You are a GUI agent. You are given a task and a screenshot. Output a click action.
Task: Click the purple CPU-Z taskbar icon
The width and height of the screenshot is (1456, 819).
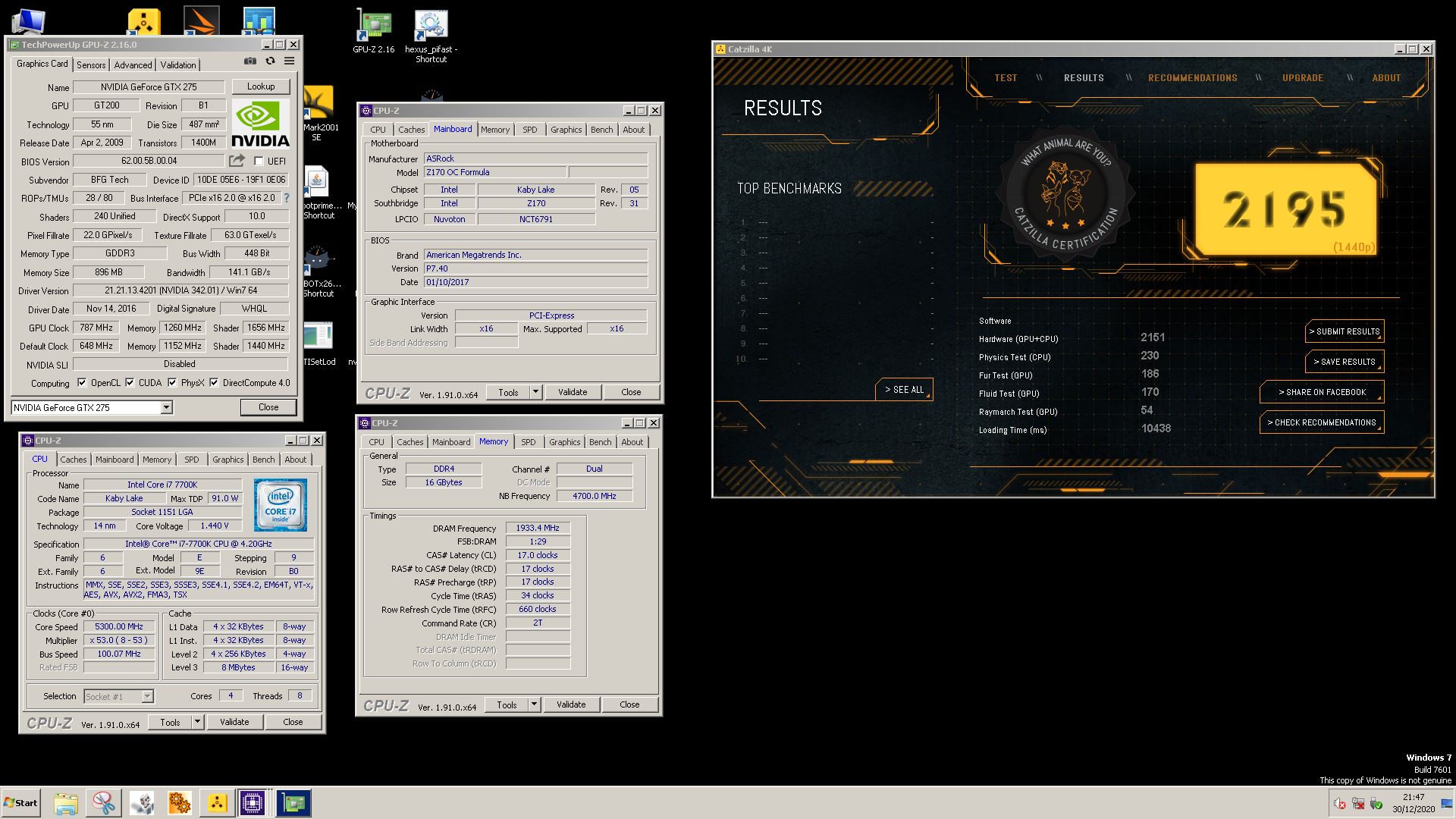click(253, 803)
